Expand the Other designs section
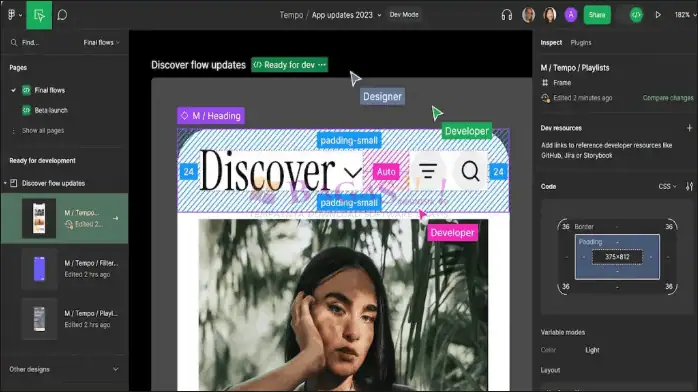This screenshot has height=392, width=698. point(116,369)
